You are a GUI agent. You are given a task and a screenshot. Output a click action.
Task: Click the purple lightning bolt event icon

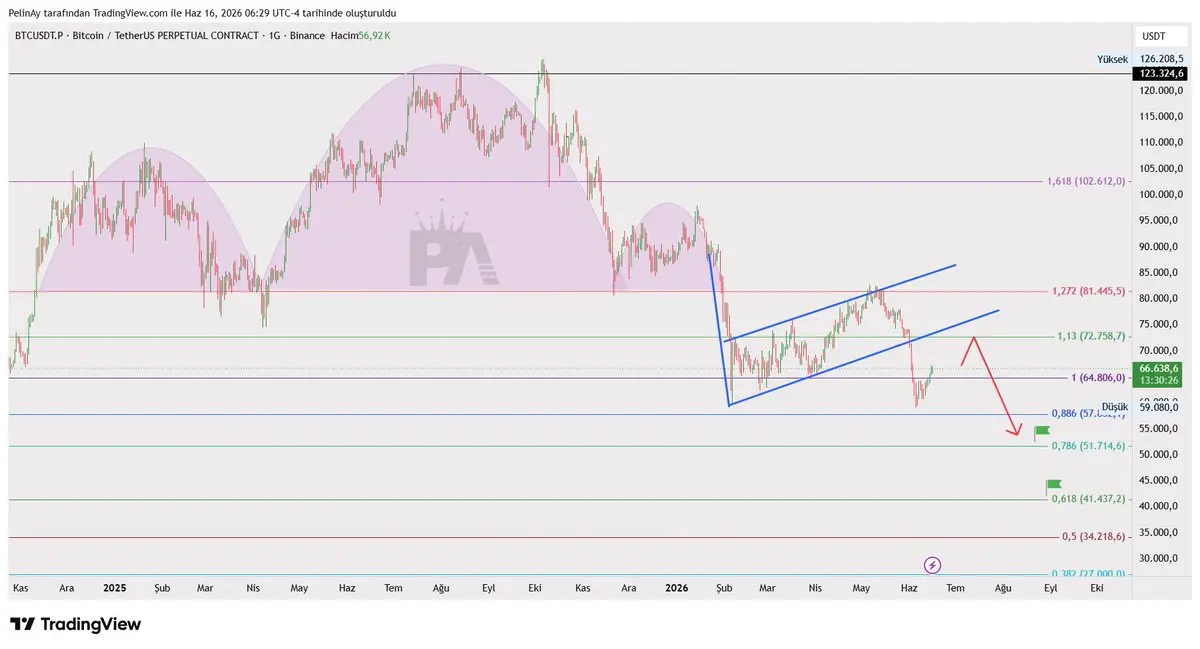pos(932,565)
